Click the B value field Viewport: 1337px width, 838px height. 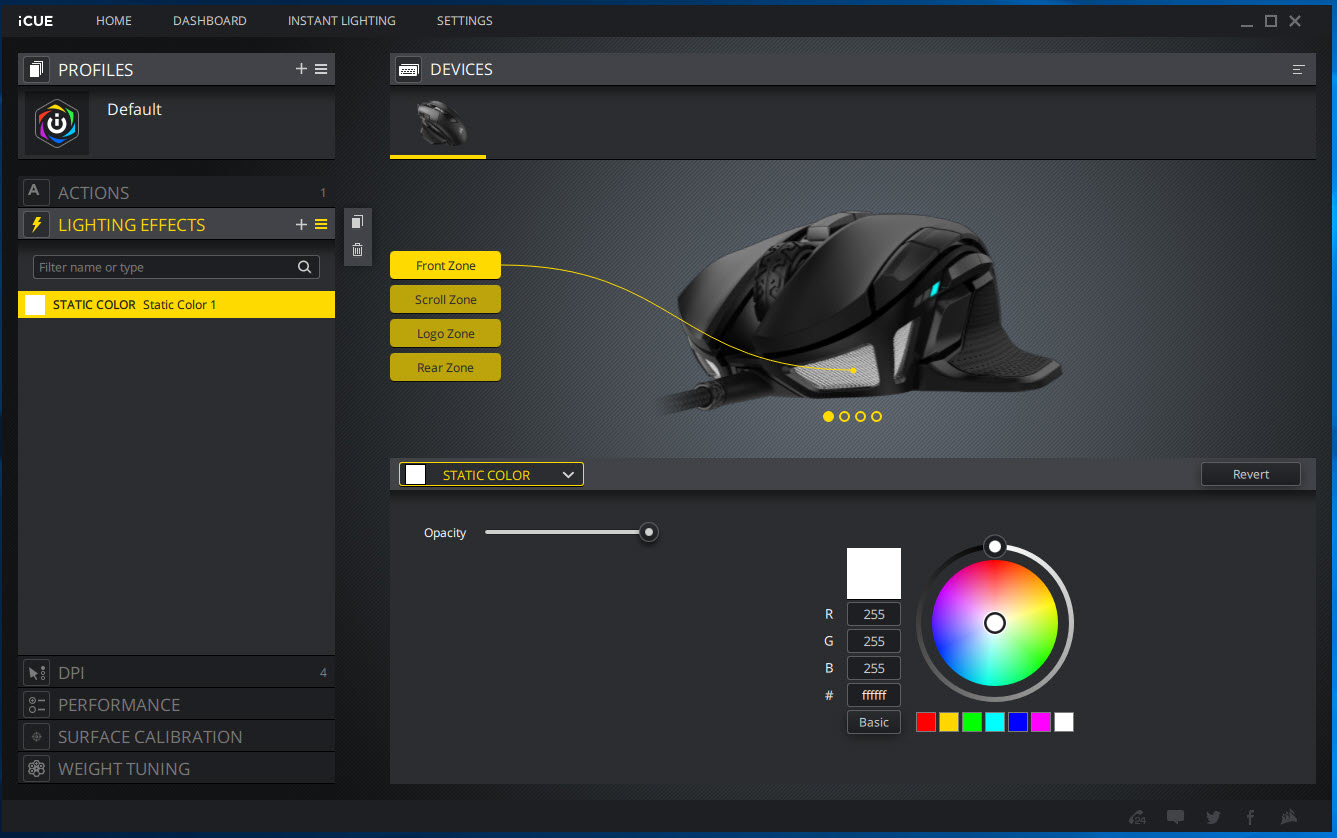(x=874, y=668)
